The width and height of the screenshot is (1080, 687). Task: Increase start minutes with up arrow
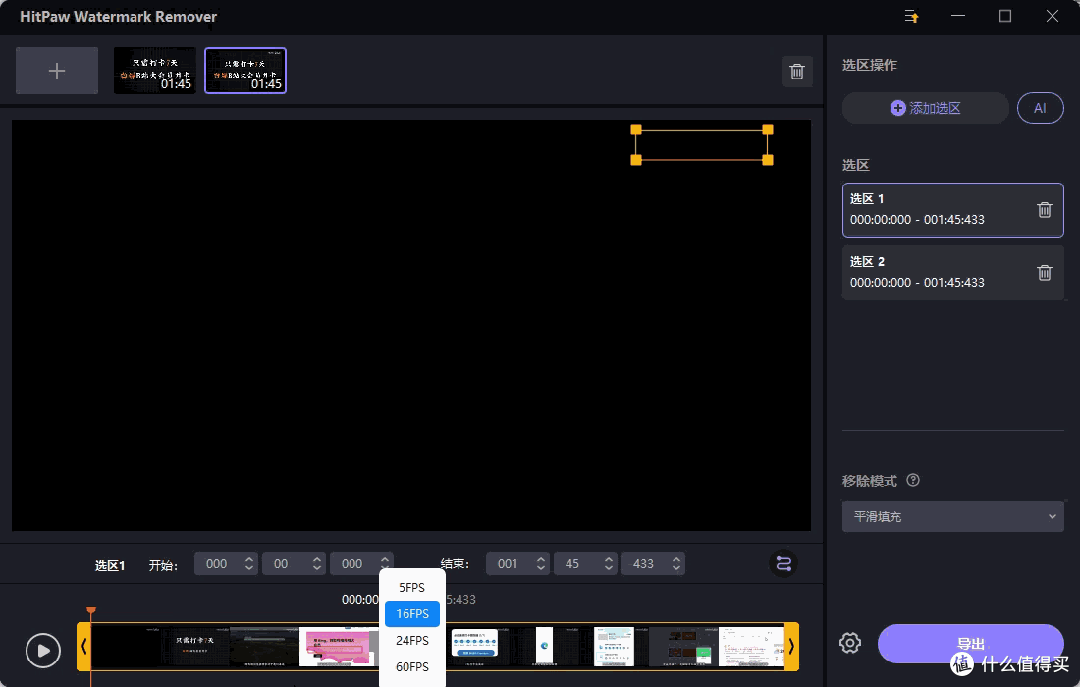(x=249, y=559)
